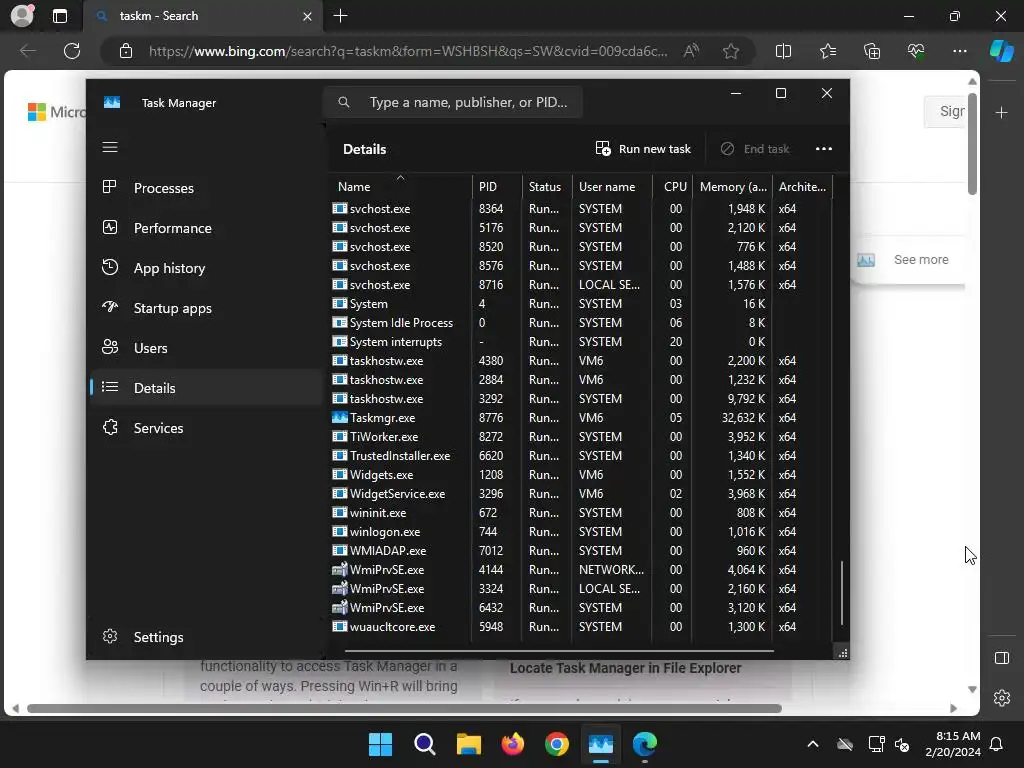
Task: Click the Processes icon in the sidebar
Action: 110,187
